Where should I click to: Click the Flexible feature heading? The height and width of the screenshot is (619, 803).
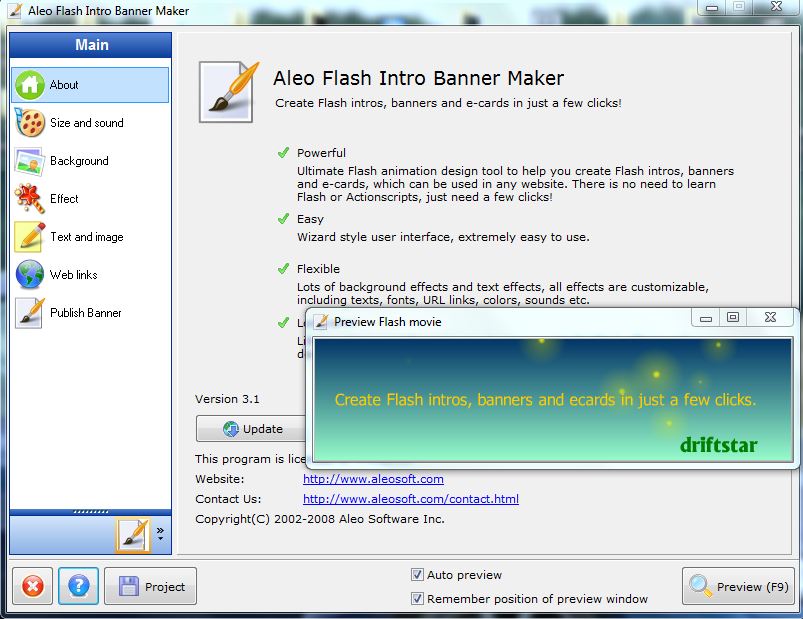point(318,269)
